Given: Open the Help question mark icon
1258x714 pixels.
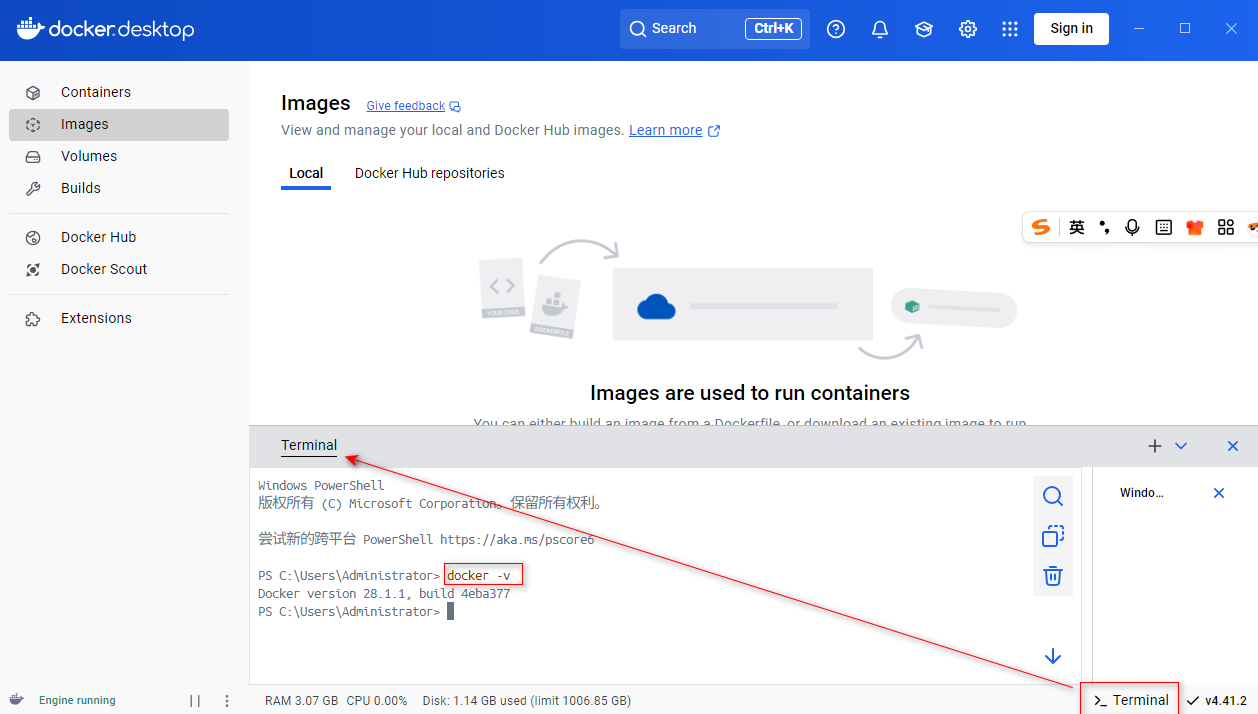Looking at the screenshot, I should click(x=836, y=29).
